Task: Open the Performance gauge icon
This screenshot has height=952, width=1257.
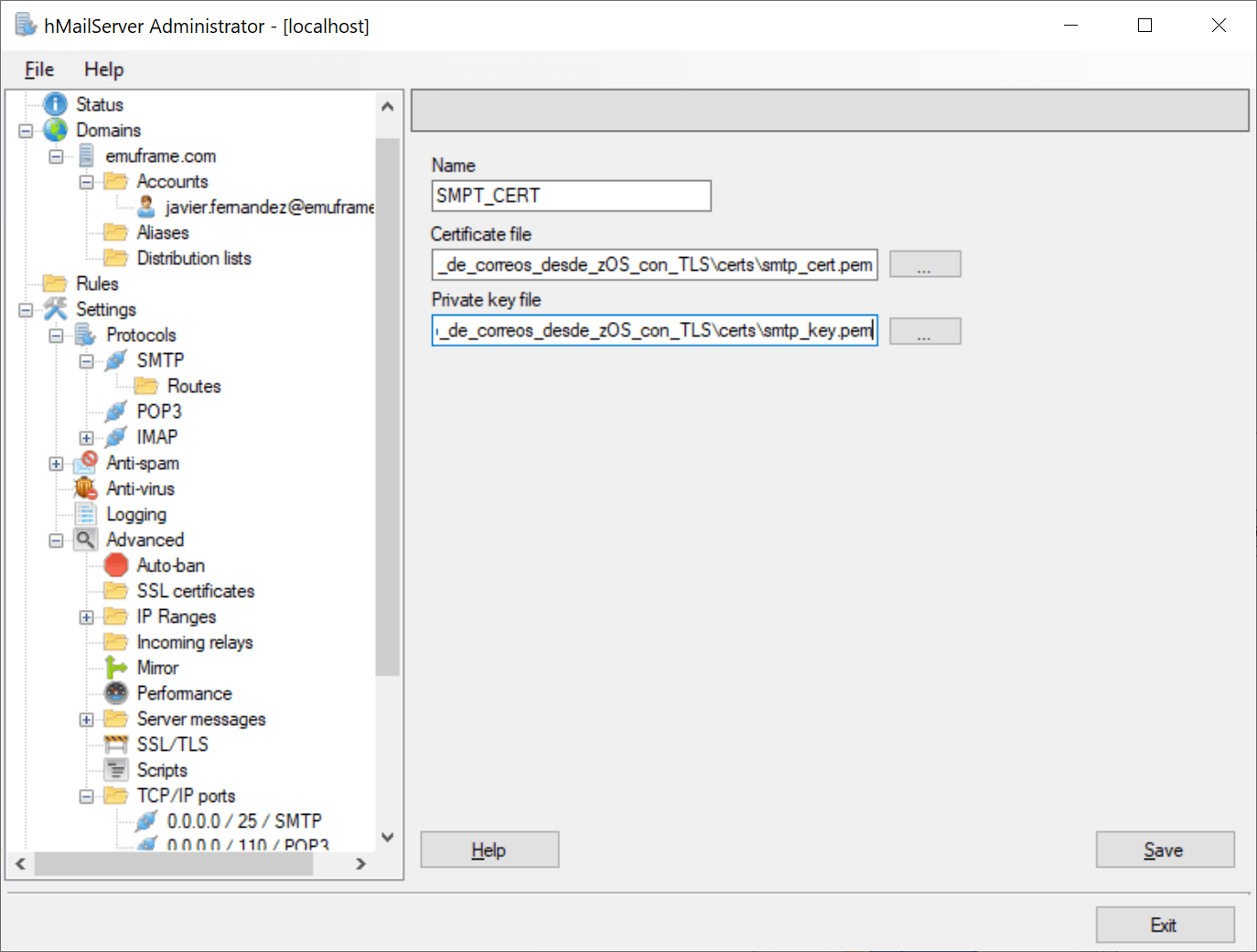Action: pos(115,693)
